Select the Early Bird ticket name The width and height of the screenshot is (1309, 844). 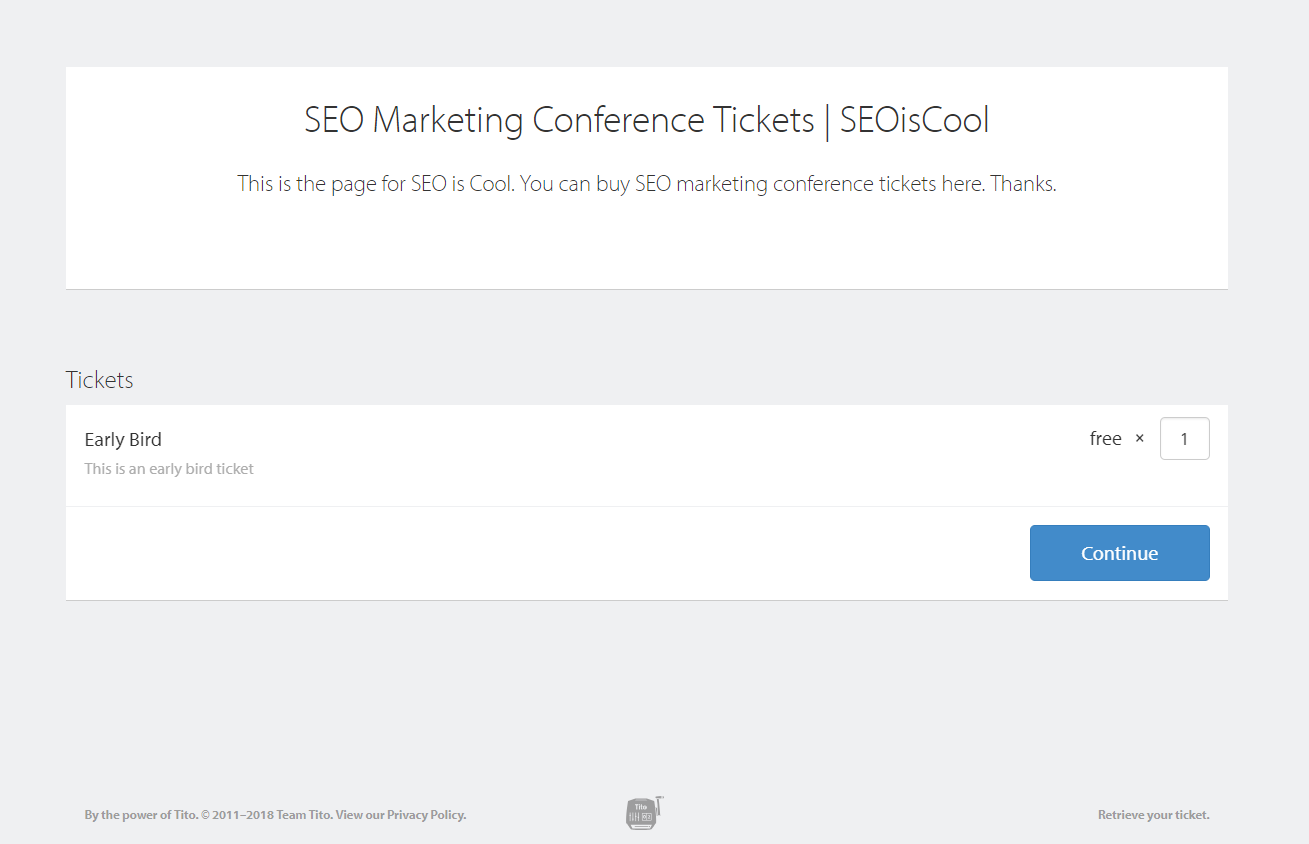123,440
